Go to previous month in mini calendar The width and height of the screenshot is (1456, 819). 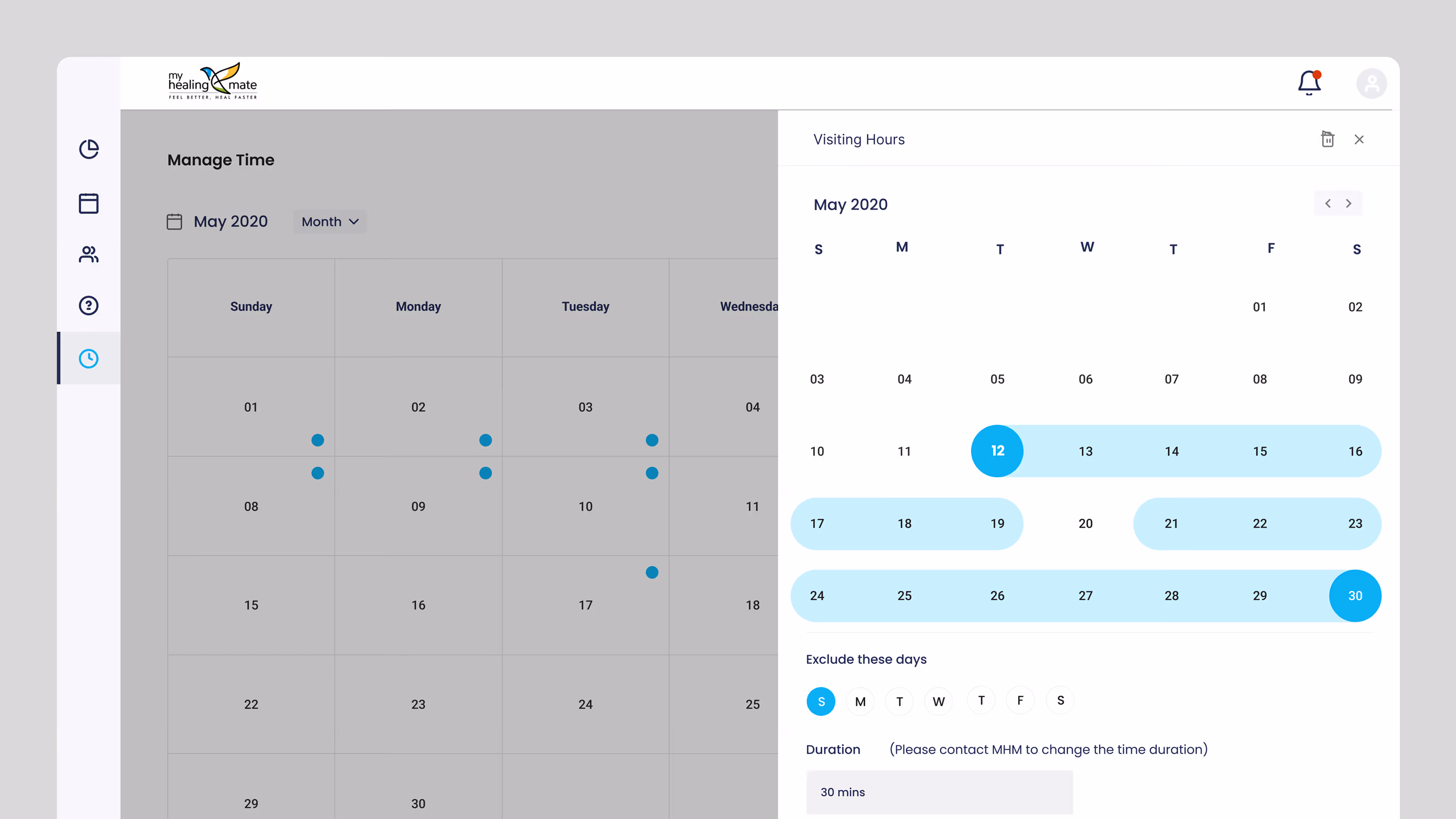pyautogui.click(x=1328, y=204)
